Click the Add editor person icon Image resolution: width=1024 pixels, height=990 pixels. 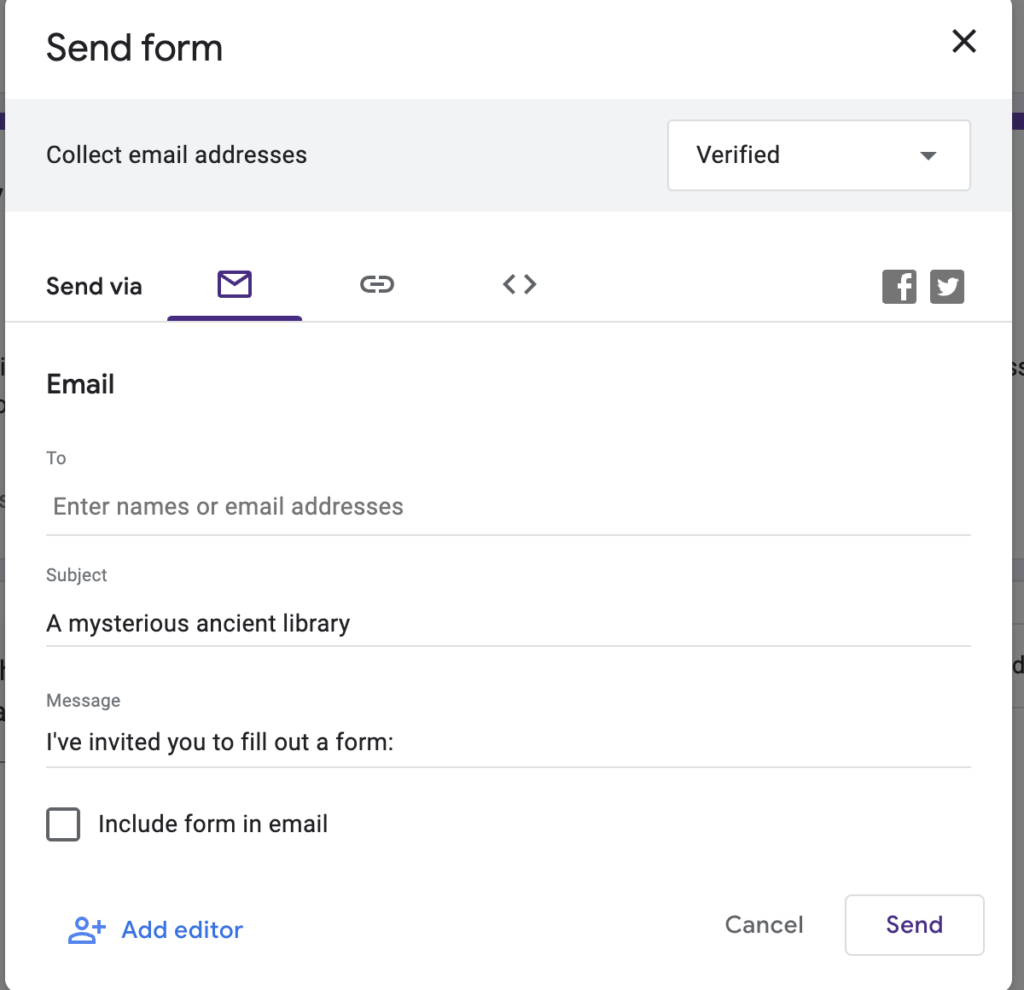tap(85, 929)
